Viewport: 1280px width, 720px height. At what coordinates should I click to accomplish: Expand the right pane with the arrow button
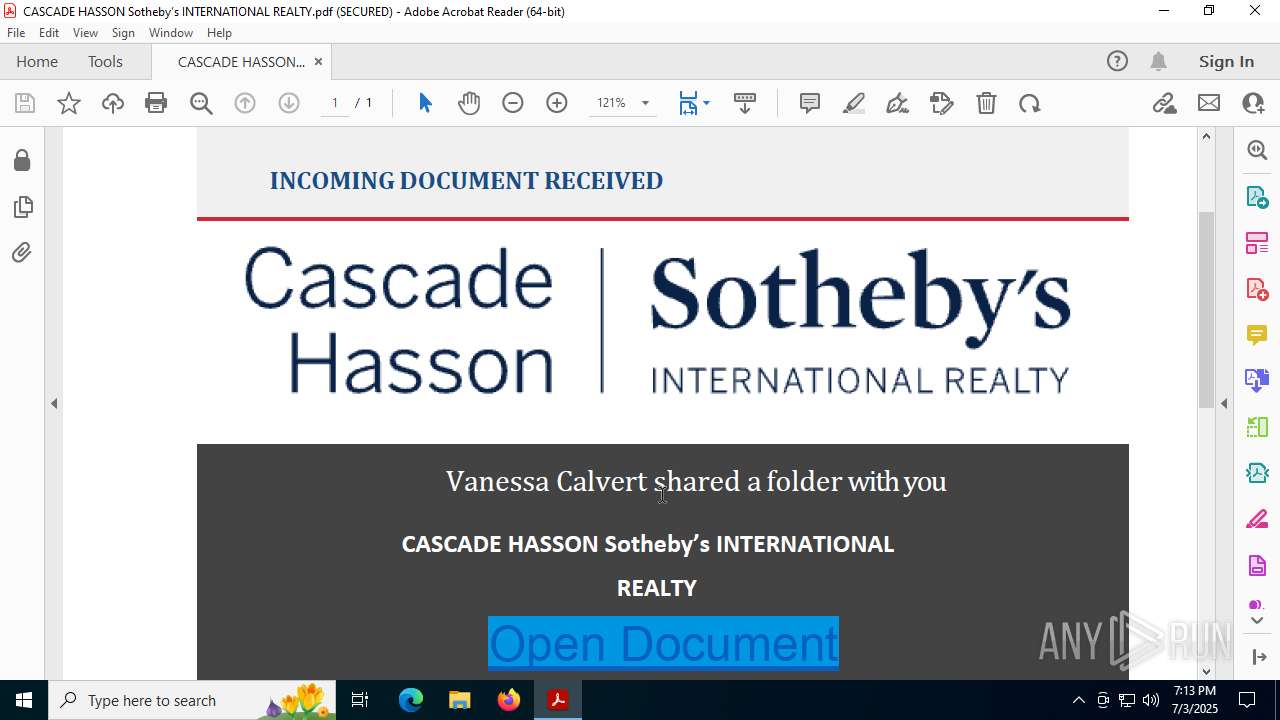point(1258,657)
